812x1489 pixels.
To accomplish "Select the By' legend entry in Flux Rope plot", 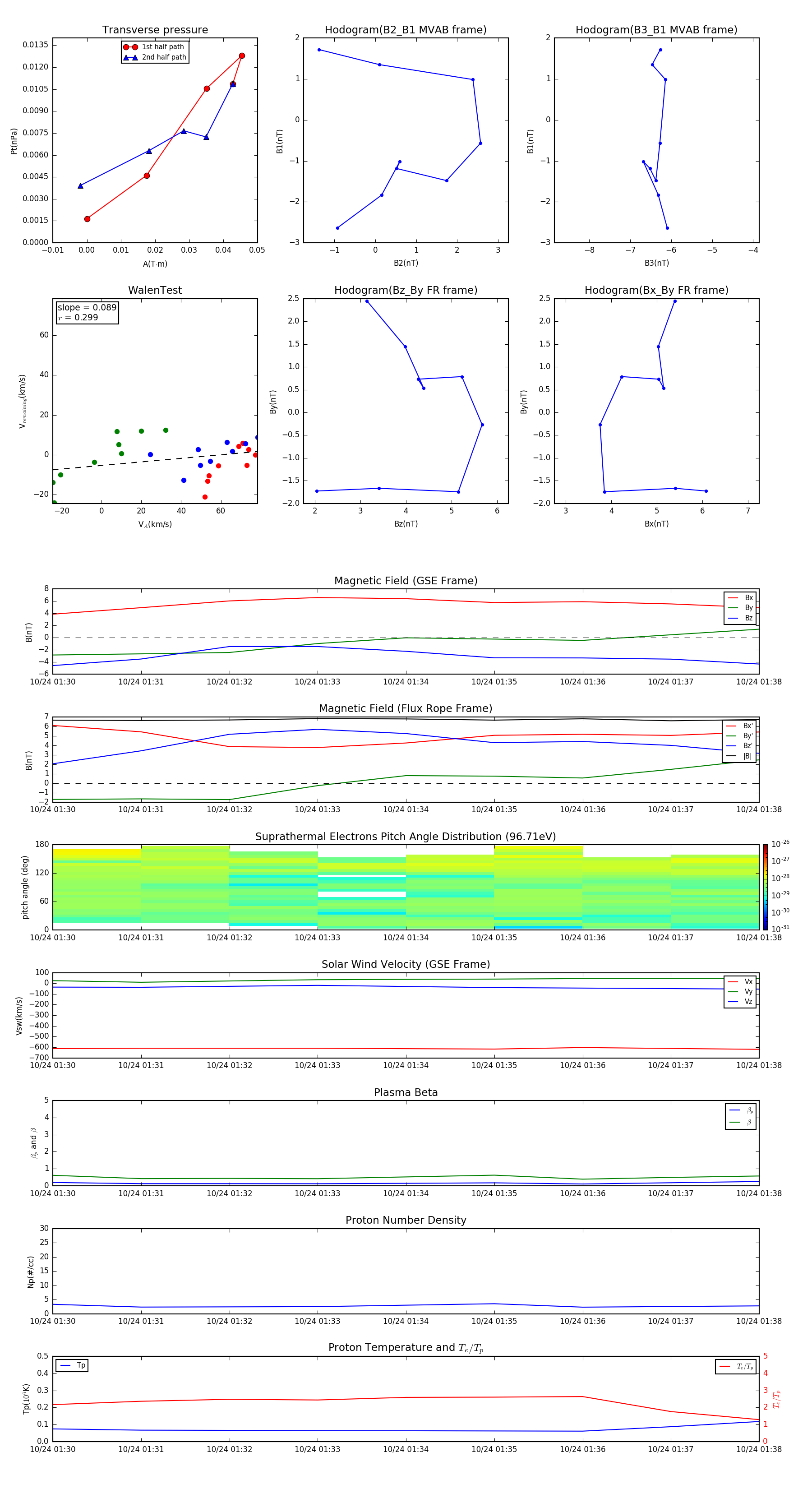I will (739, 736).
